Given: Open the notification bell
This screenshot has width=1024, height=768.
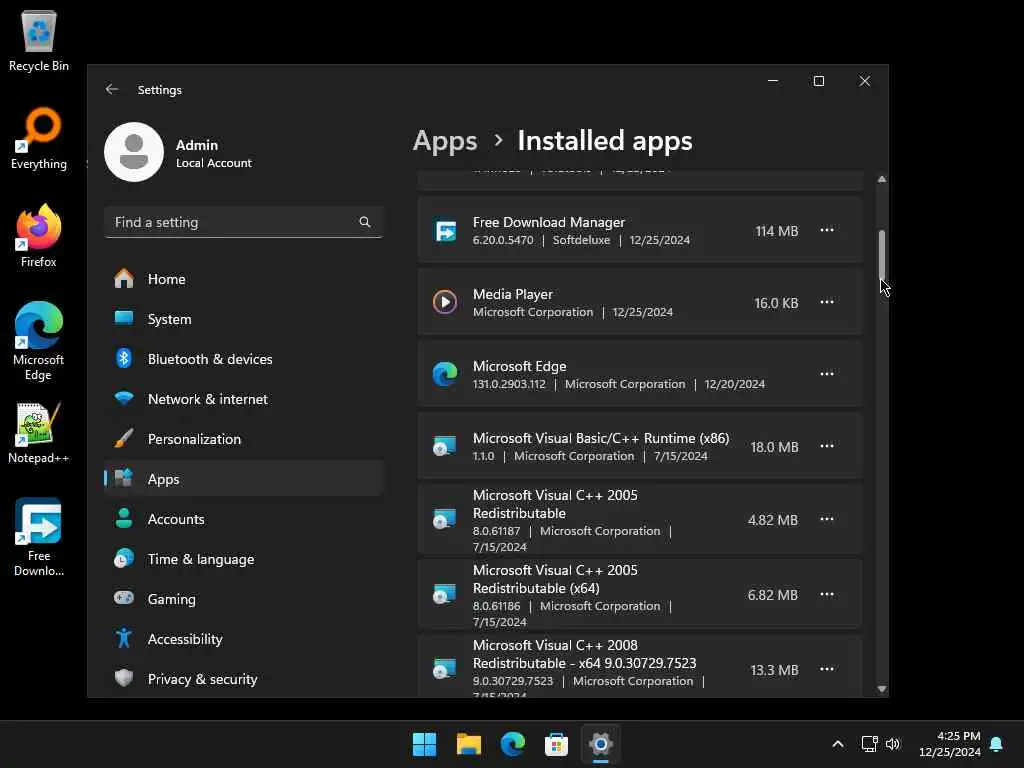Looking at the screenshot, I should [996, 744].
